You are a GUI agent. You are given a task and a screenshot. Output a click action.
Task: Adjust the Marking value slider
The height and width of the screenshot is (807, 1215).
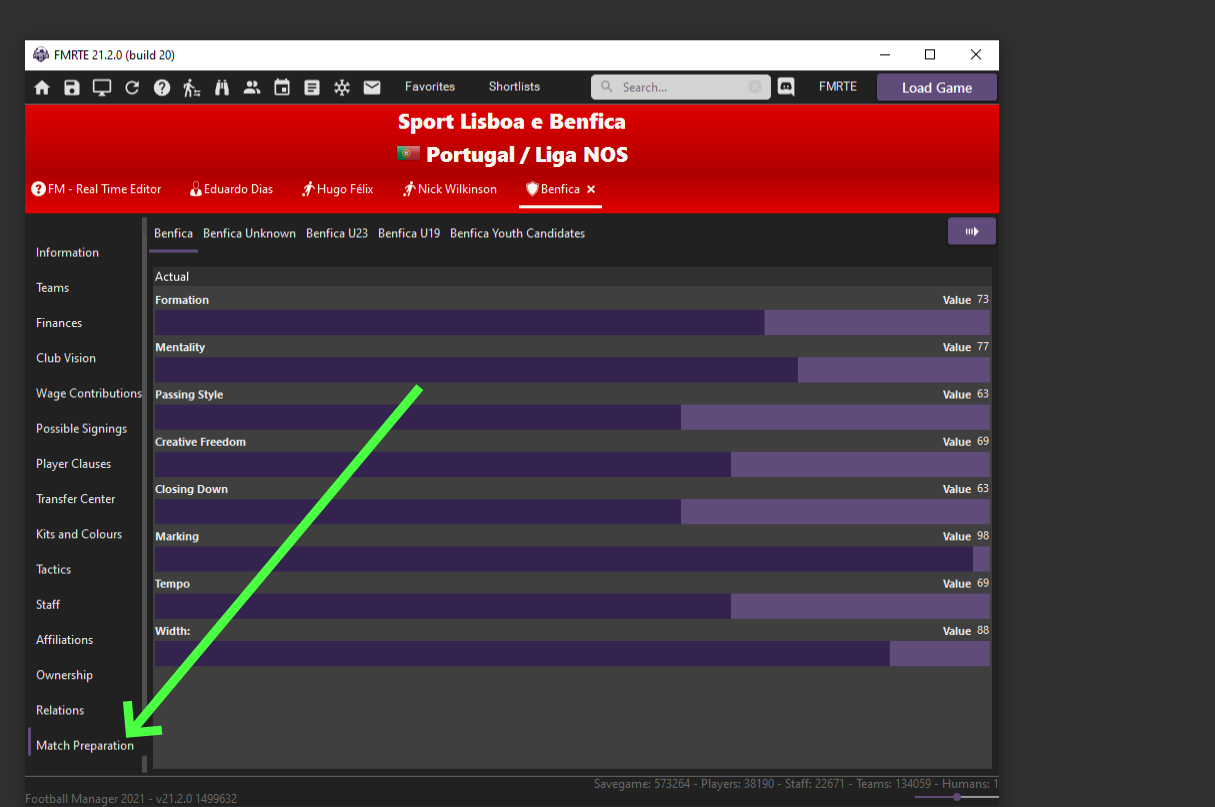coord(572,559)
